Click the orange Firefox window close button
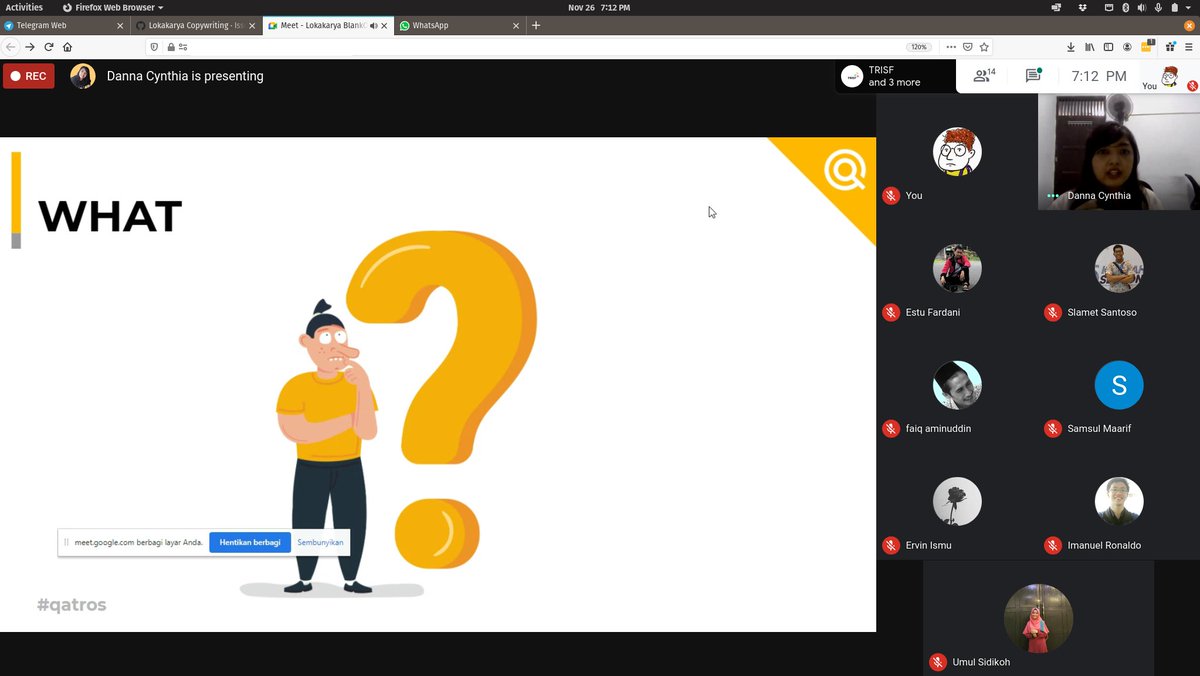This screenshot has height=676, width=1200. 1189,25
